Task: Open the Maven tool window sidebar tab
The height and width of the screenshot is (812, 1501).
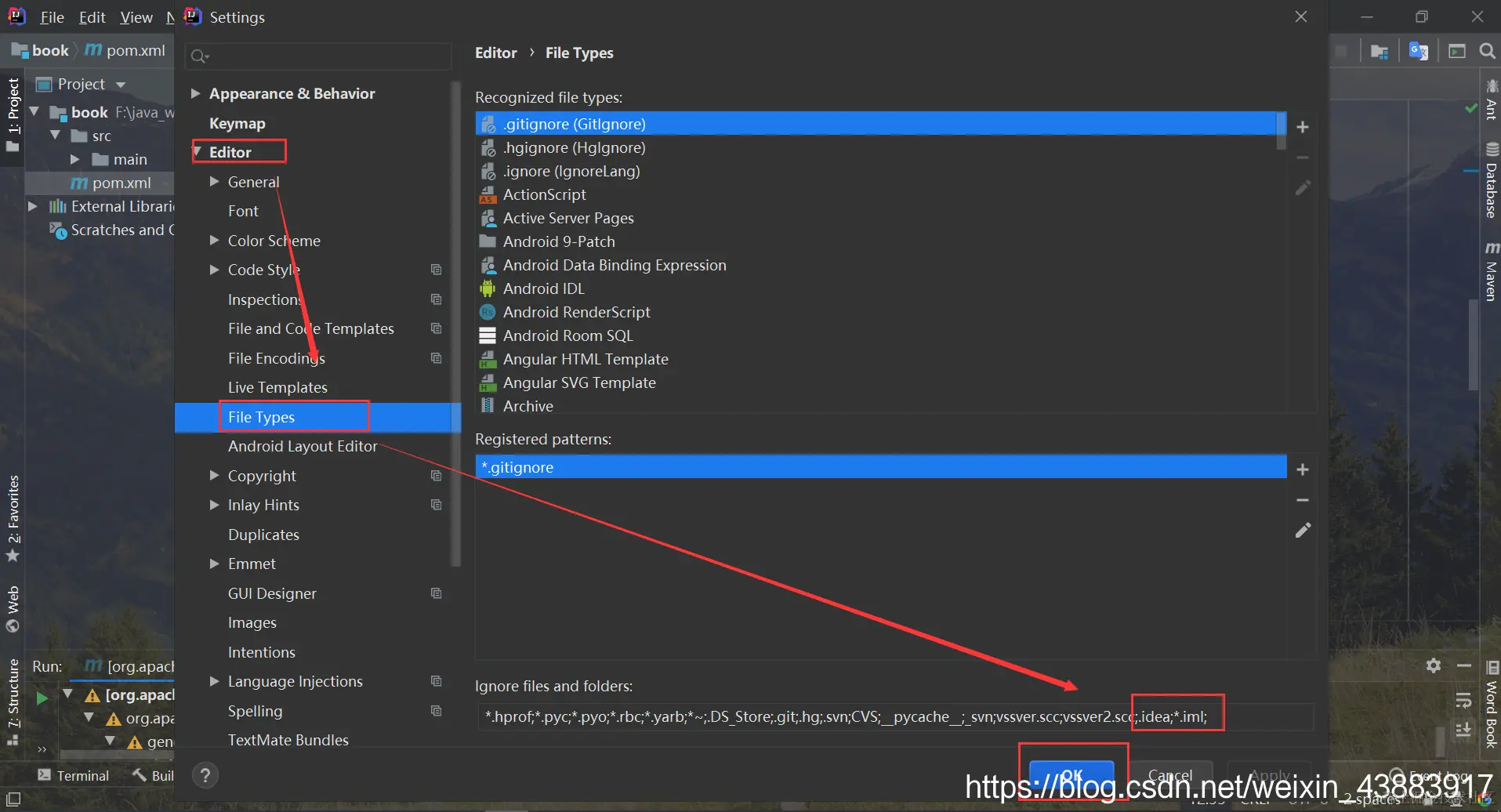Action: point(1492,272)
